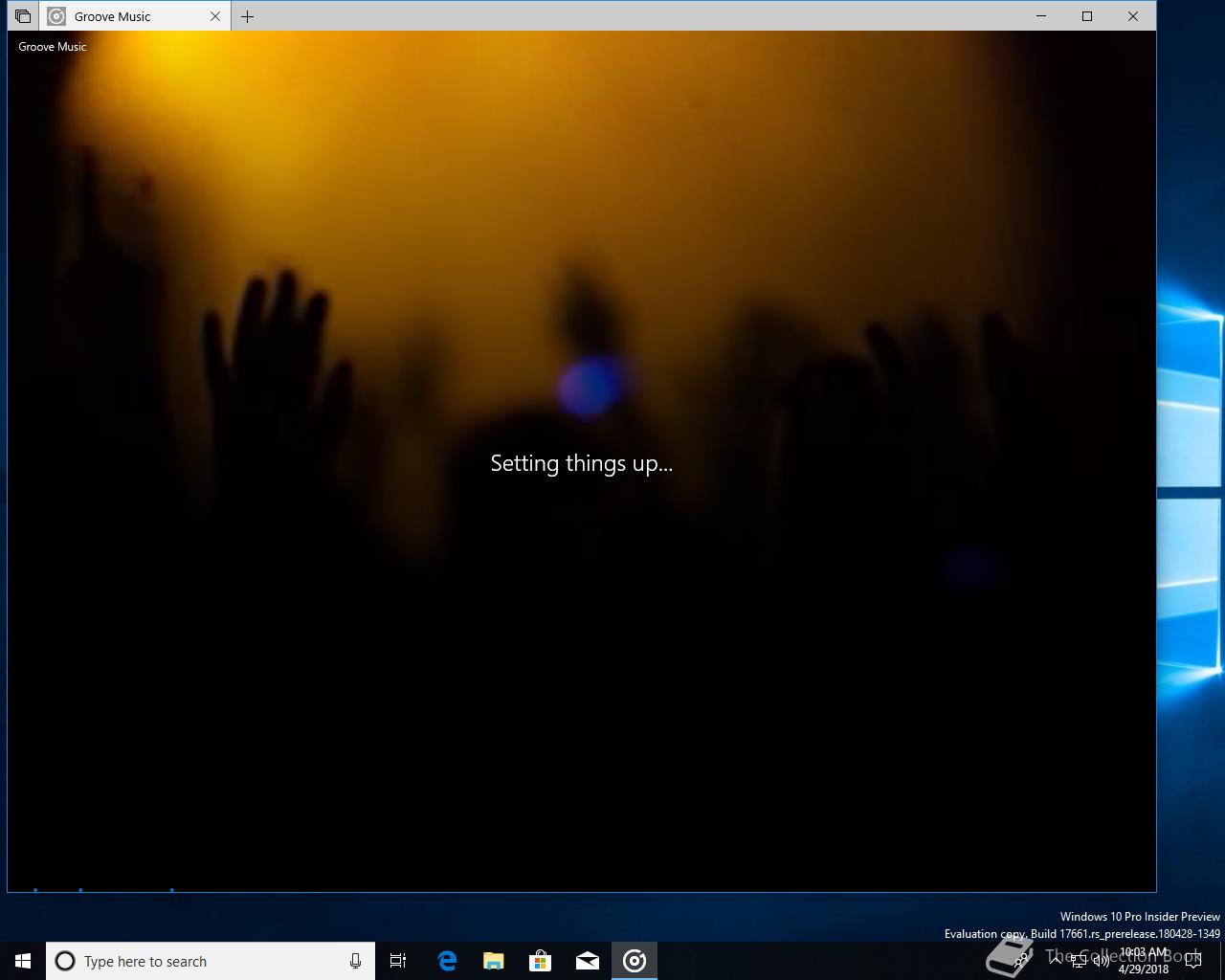Open the tab overview (Sets) icon in title bar
The image size is (1225, 980).
pos(23,16)
